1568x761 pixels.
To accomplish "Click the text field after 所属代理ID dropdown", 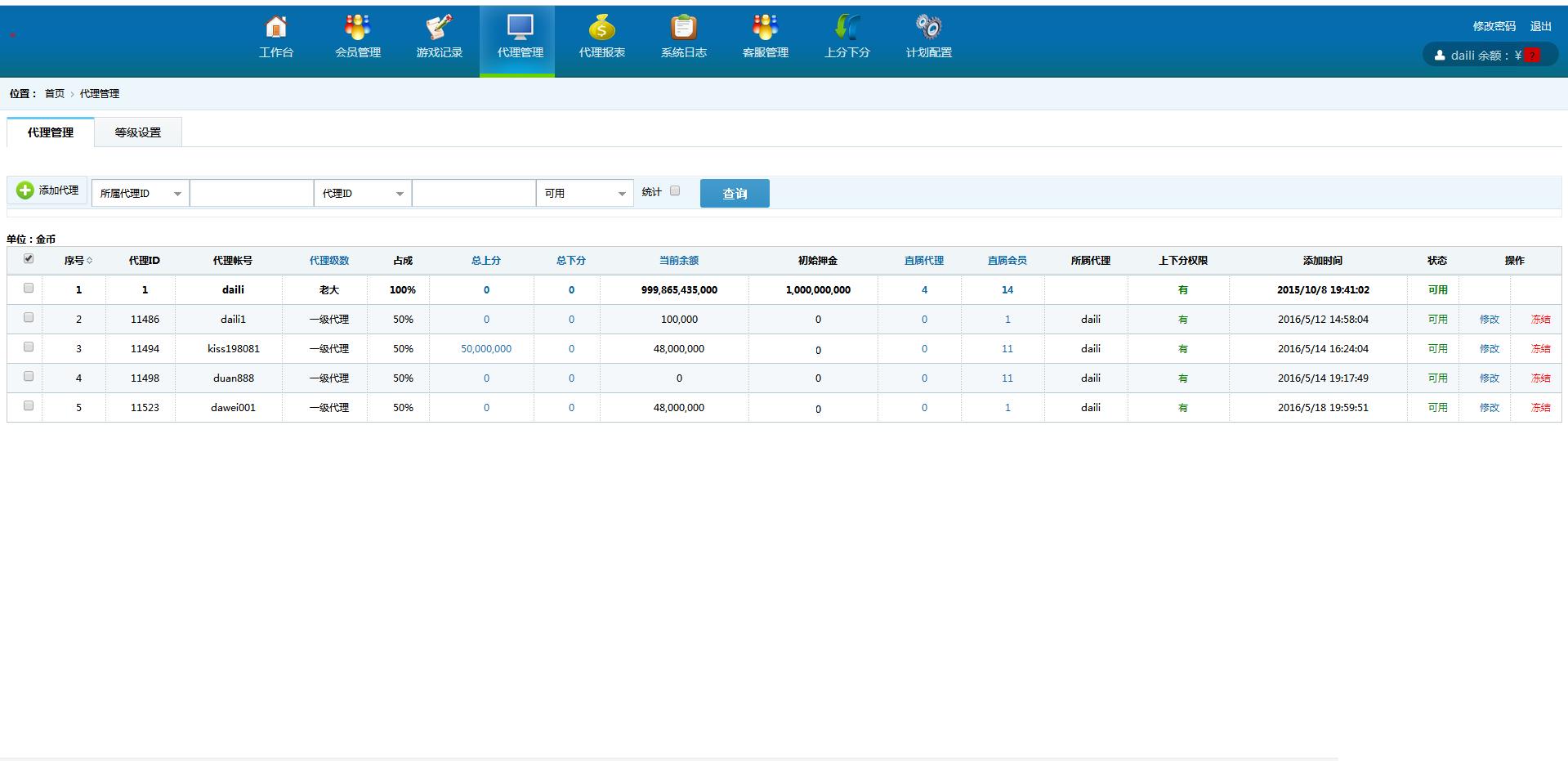I will pos(252,194).
